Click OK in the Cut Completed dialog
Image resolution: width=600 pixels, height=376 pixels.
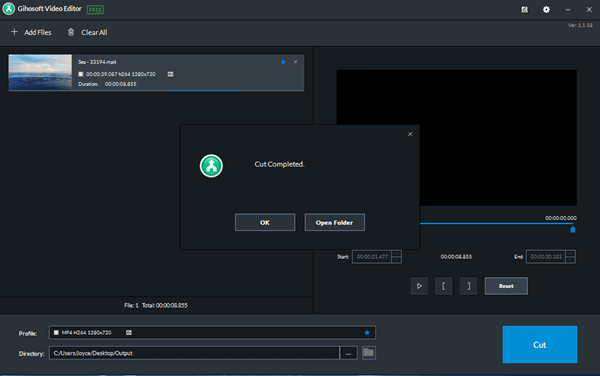(x=265, y=222)
